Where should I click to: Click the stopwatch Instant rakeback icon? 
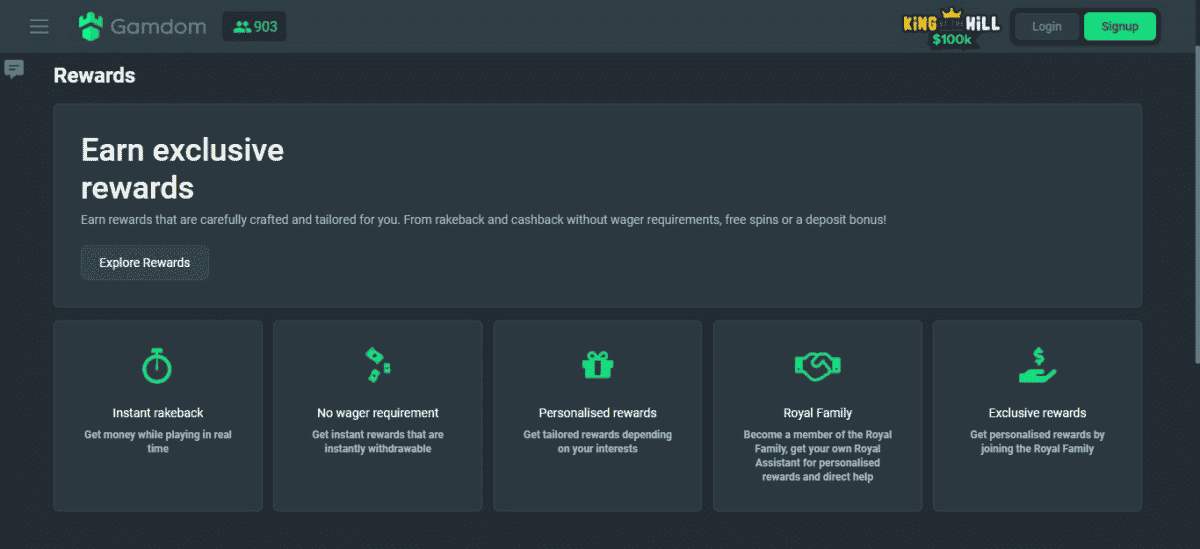click(x=157, y=365)
